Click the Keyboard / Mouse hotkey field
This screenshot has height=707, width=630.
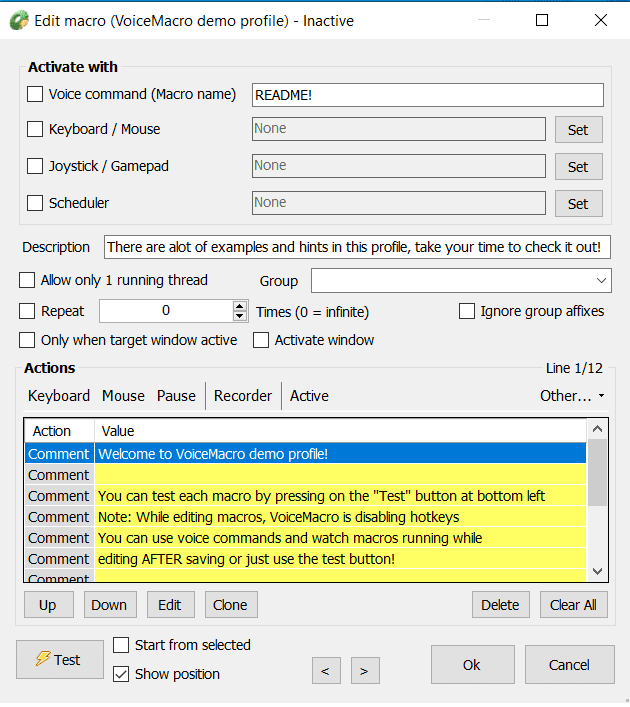(x=399, y=129)
